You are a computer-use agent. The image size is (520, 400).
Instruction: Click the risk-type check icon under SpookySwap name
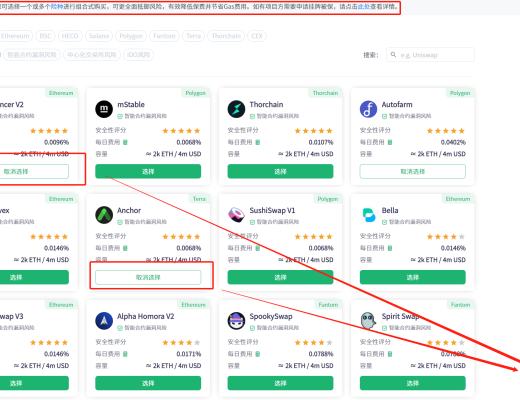pos(252,328)
